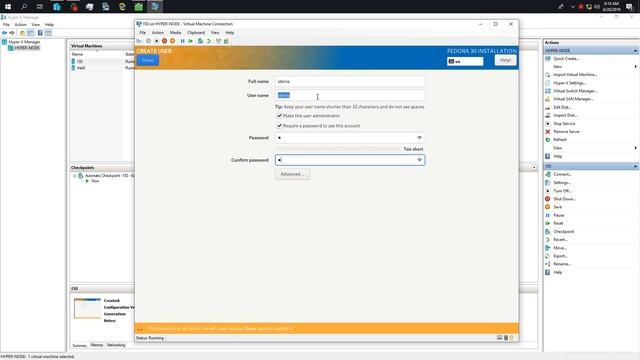This screenshot has height=360, width=640.
Task: Expand the New submenu in Actions pane
Action: point(635,67)
